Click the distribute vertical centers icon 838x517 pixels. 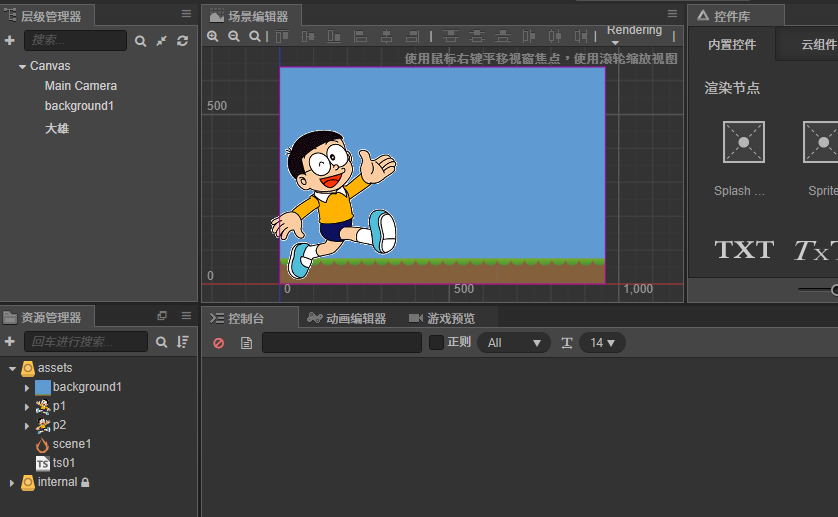(477, 36)
